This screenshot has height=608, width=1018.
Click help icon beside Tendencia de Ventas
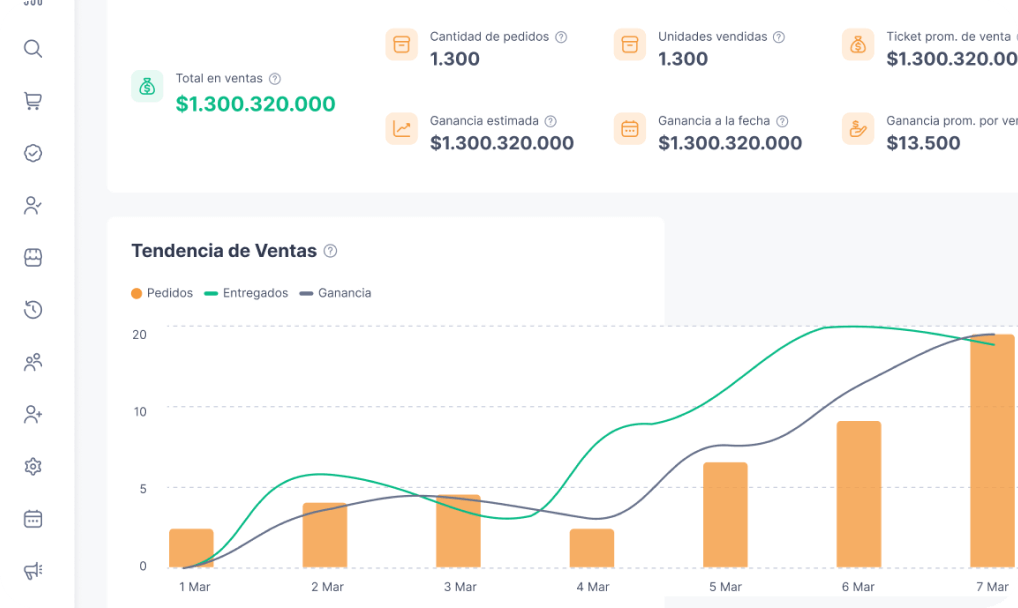click(331, 252)
